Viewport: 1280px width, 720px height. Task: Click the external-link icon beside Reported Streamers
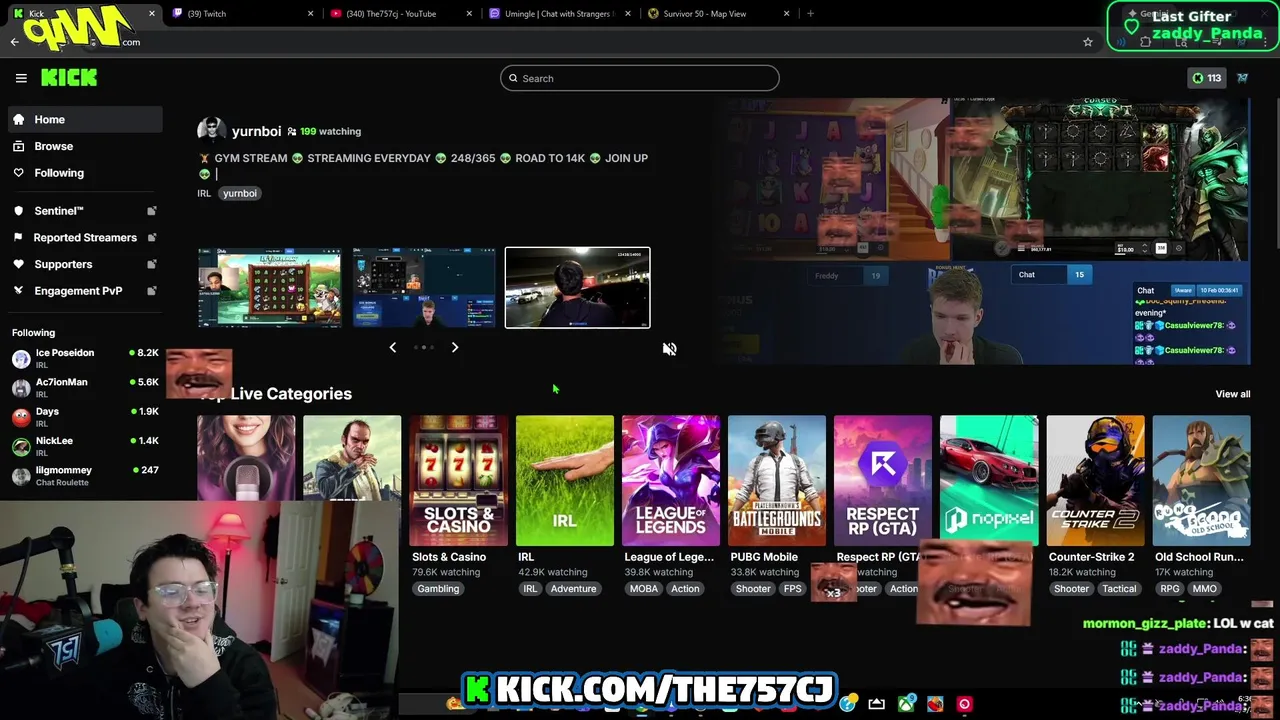pos(152,238)
